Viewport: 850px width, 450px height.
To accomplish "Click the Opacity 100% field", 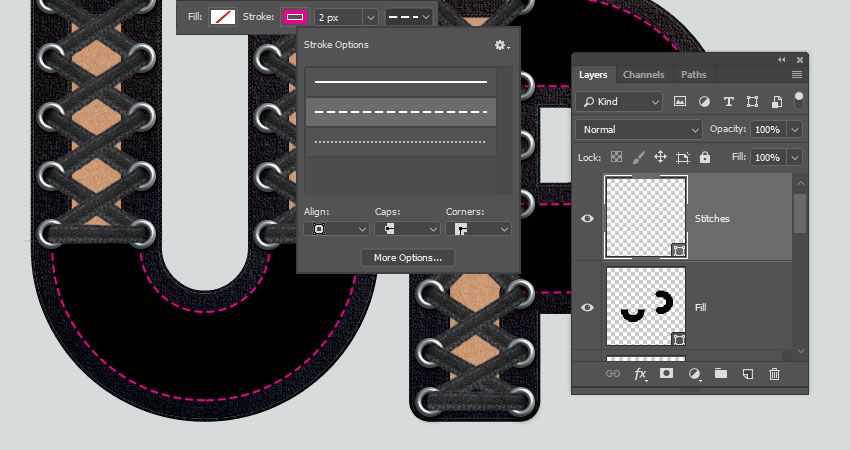I will 768,130.
